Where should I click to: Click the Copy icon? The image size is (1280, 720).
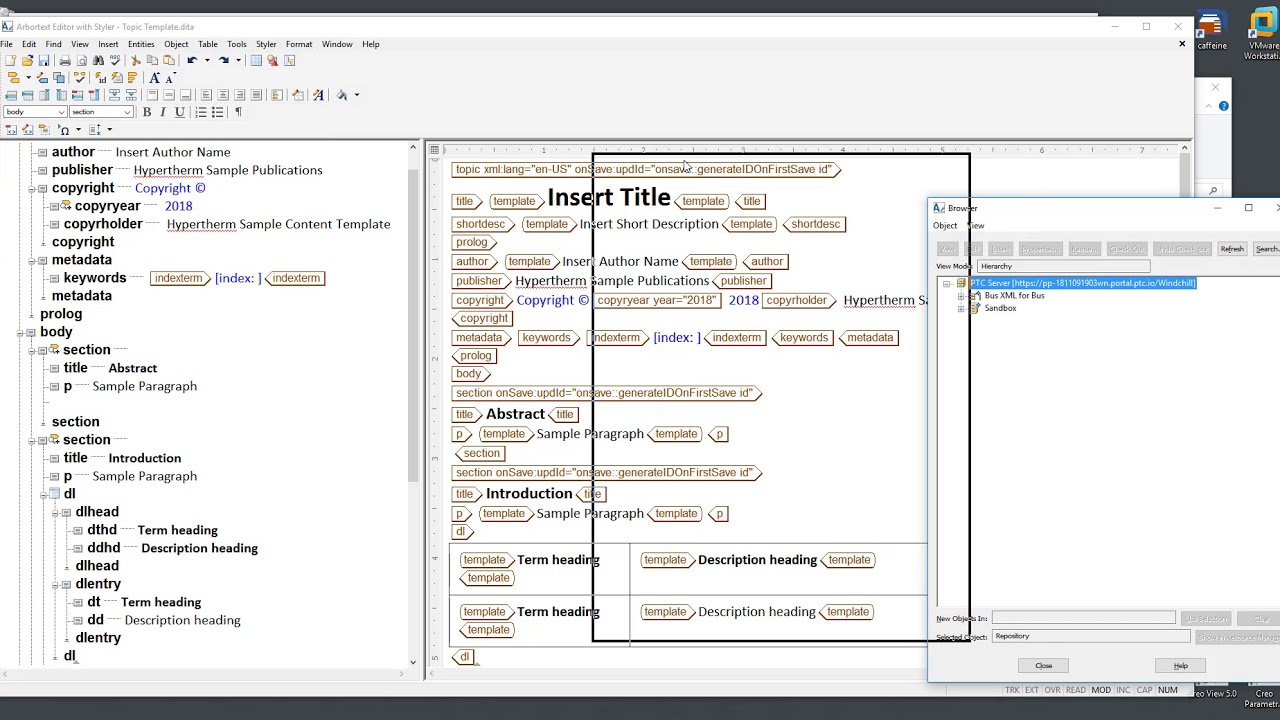point(152,60)
